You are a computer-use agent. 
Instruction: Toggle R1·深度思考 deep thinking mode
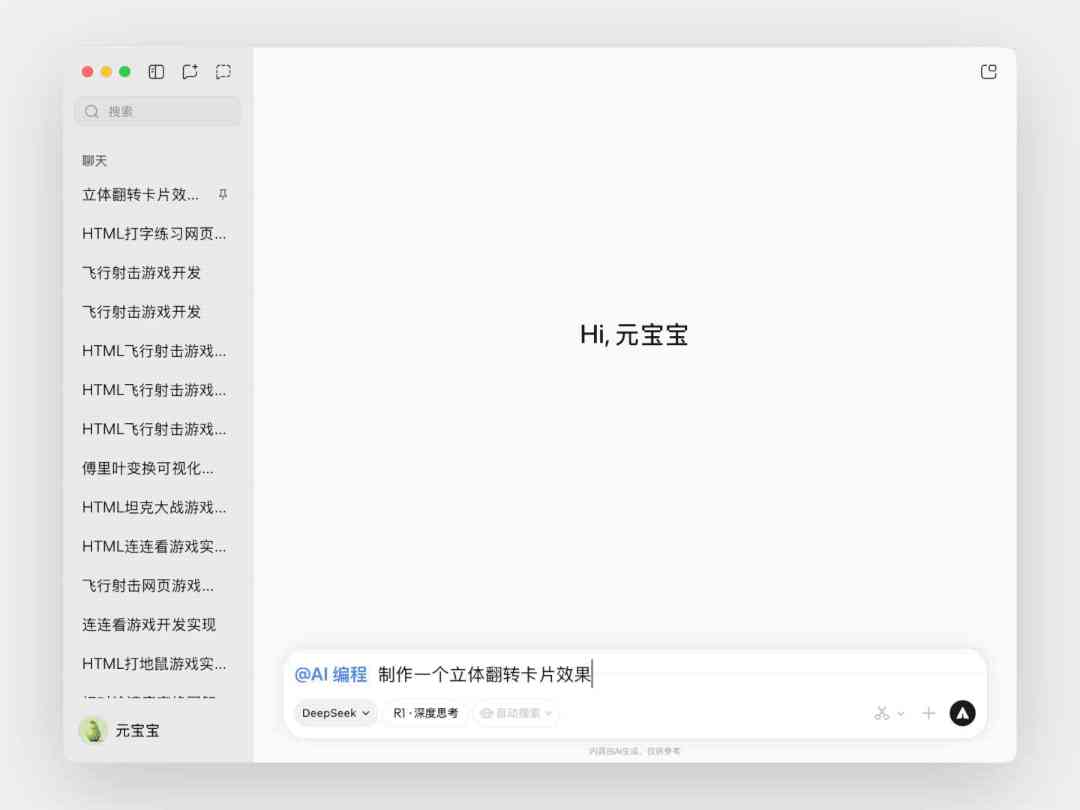click(x=425, y=713)
